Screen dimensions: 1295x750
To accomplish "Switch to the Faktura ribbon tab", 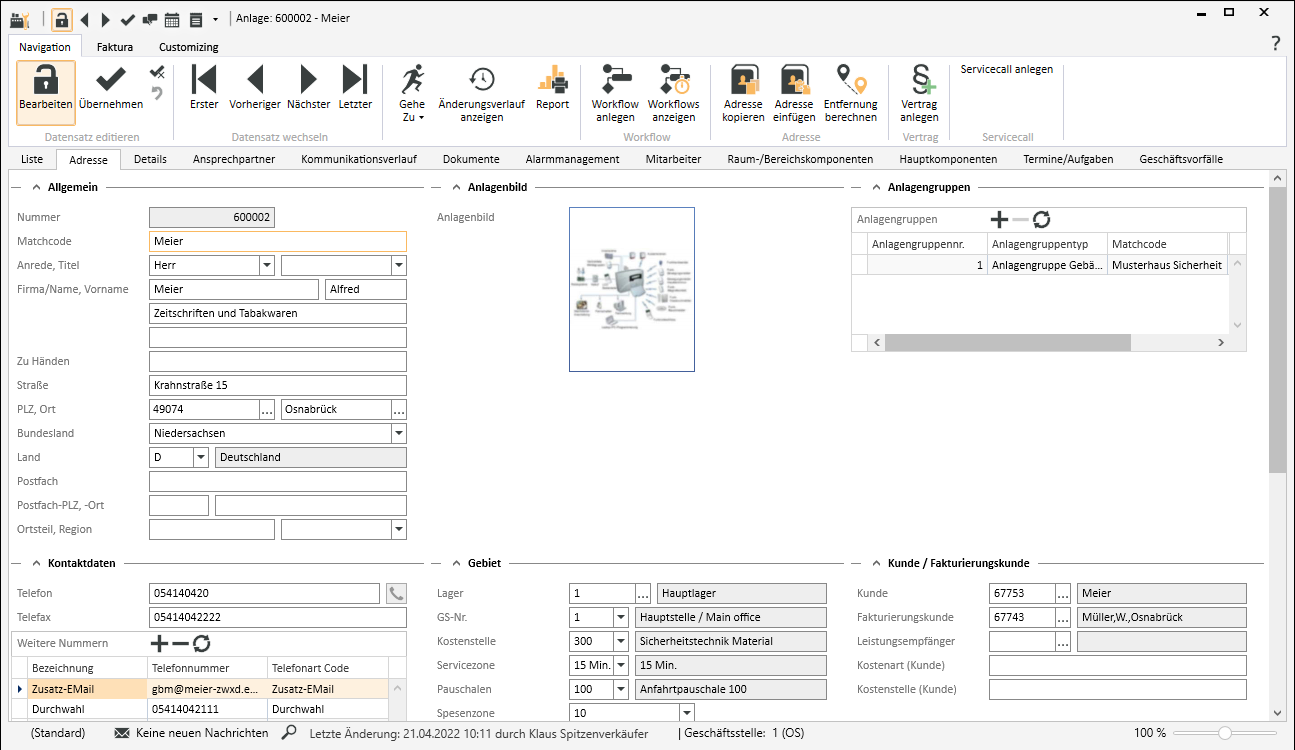I will [115, 47].
